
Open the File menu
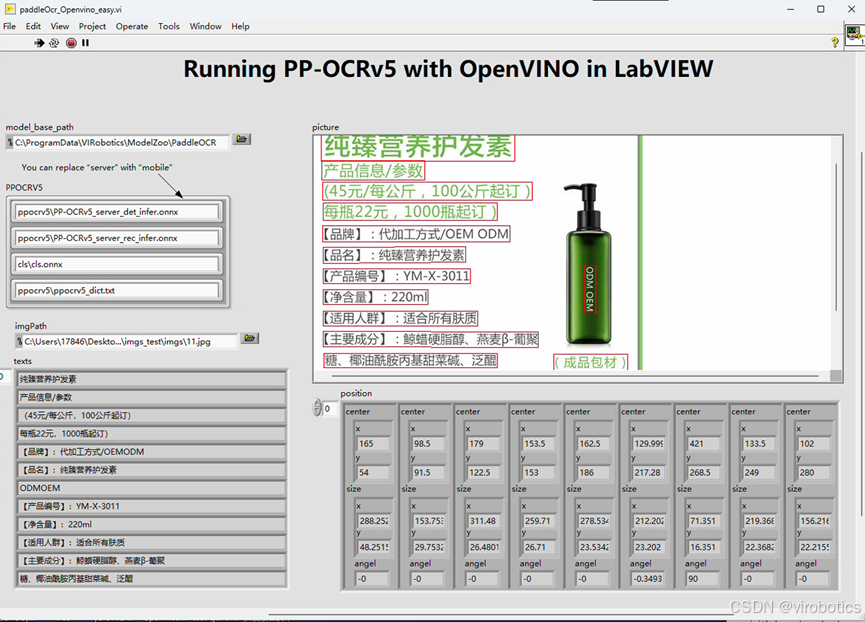(x=9, y=26)
